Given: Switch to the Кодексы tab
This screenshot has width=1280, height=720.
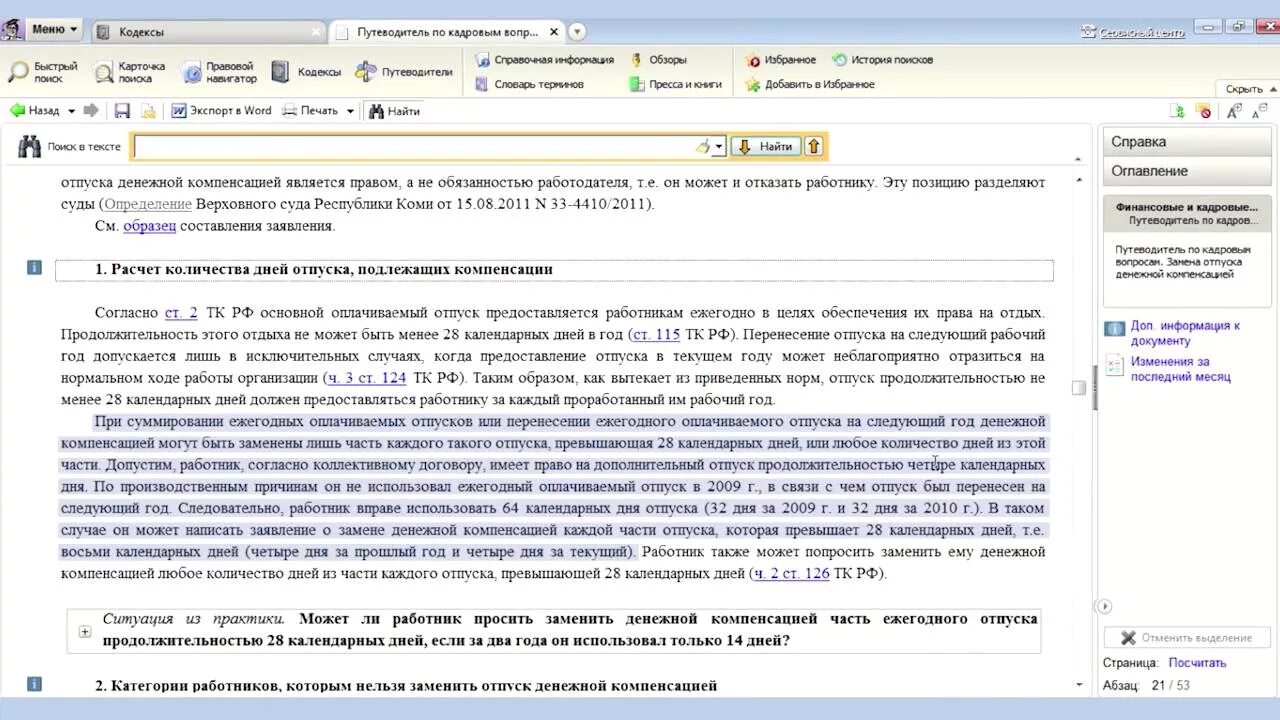Looking at the screenshot, I should point(209,32).
